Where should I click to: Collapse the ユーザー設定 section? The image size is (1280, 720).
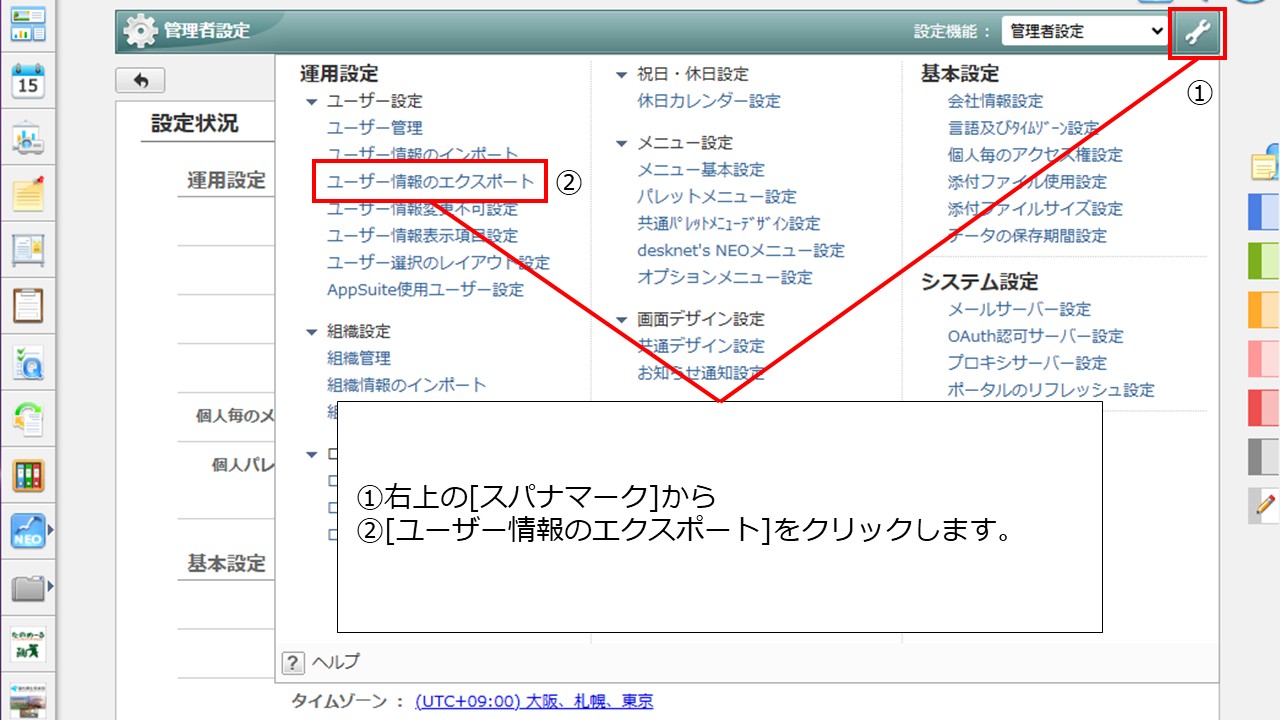[x=312, y=102]
